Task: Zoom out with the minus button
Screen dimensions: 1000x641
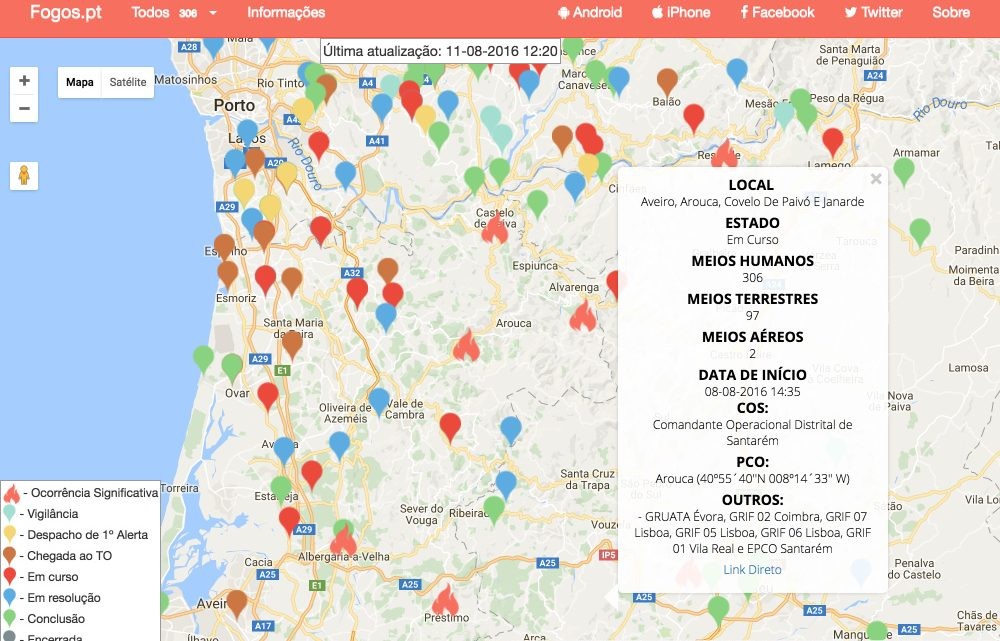Action: pos(24,108)
